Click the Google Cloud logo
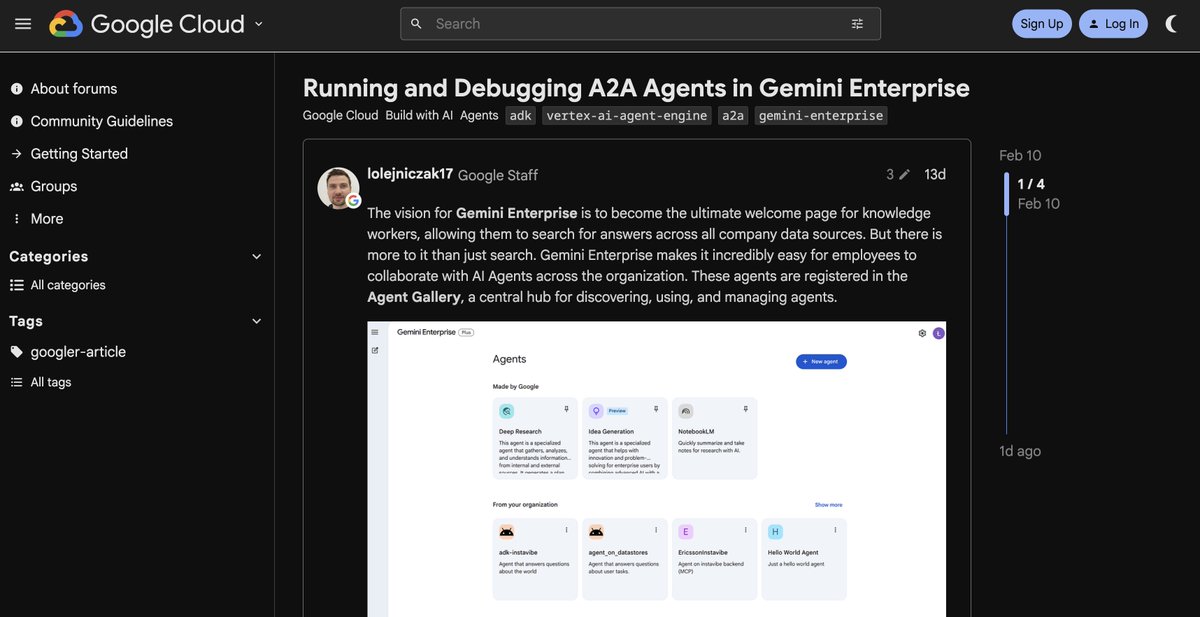 point(147,24)
